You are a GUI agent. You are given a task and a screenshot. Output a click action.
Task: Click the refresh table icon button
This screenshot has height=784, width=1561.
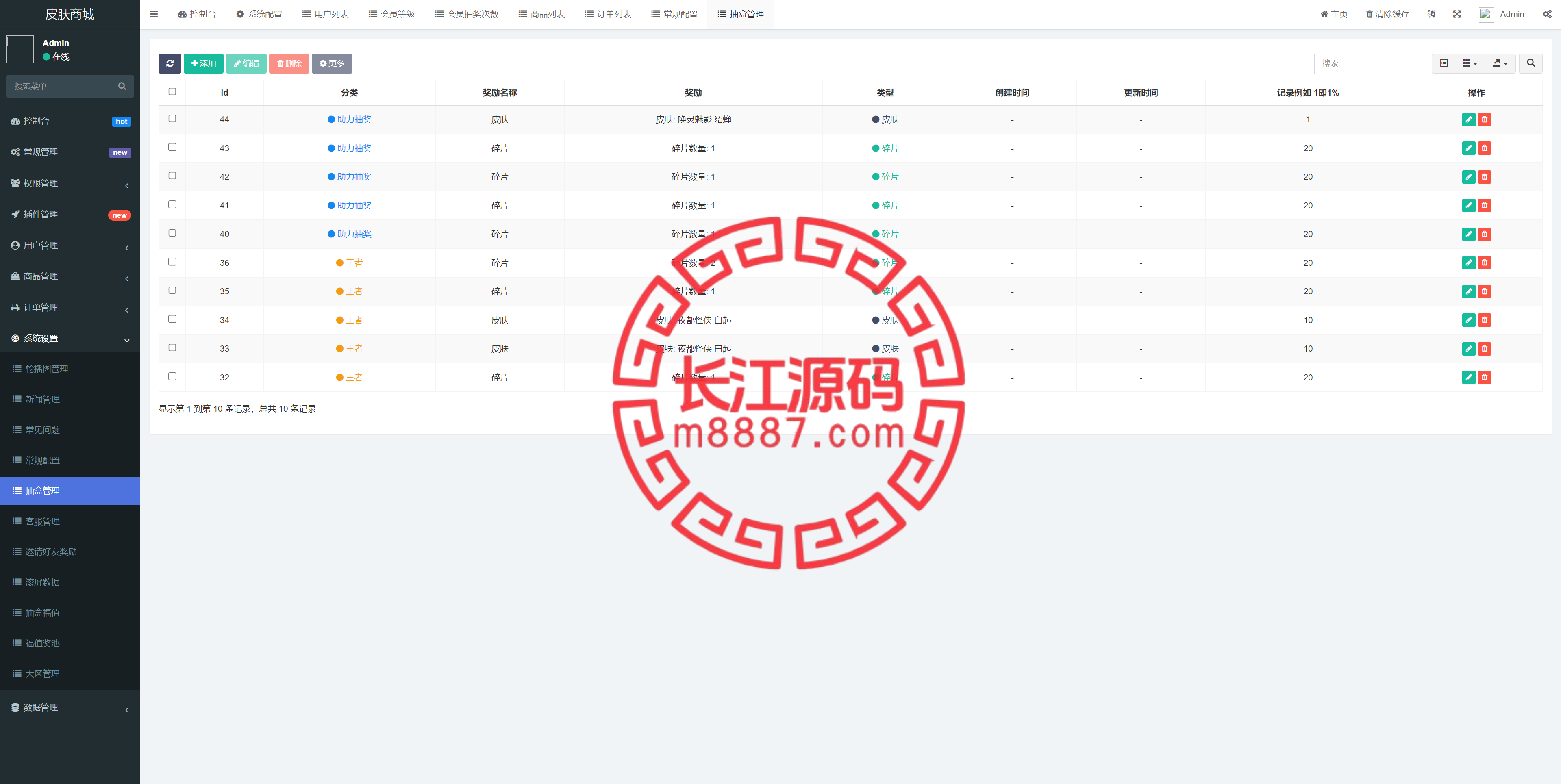tap(170, 64)
